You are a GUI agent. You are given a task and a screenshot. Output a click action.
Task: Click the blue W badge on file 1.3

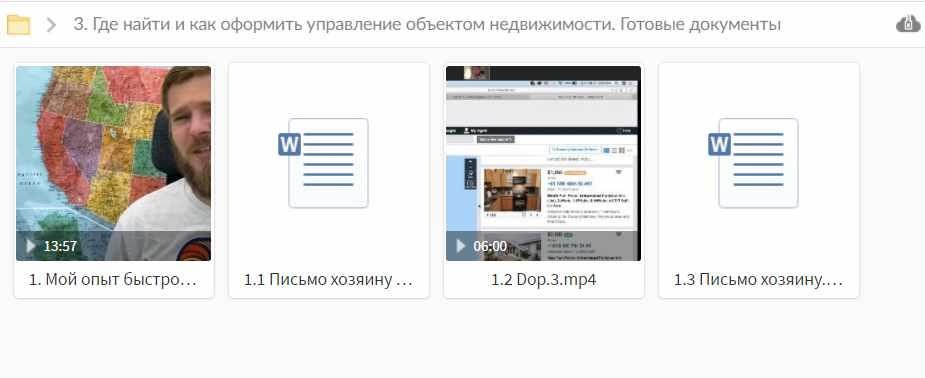pyautogui.click(x=720, y=144)
